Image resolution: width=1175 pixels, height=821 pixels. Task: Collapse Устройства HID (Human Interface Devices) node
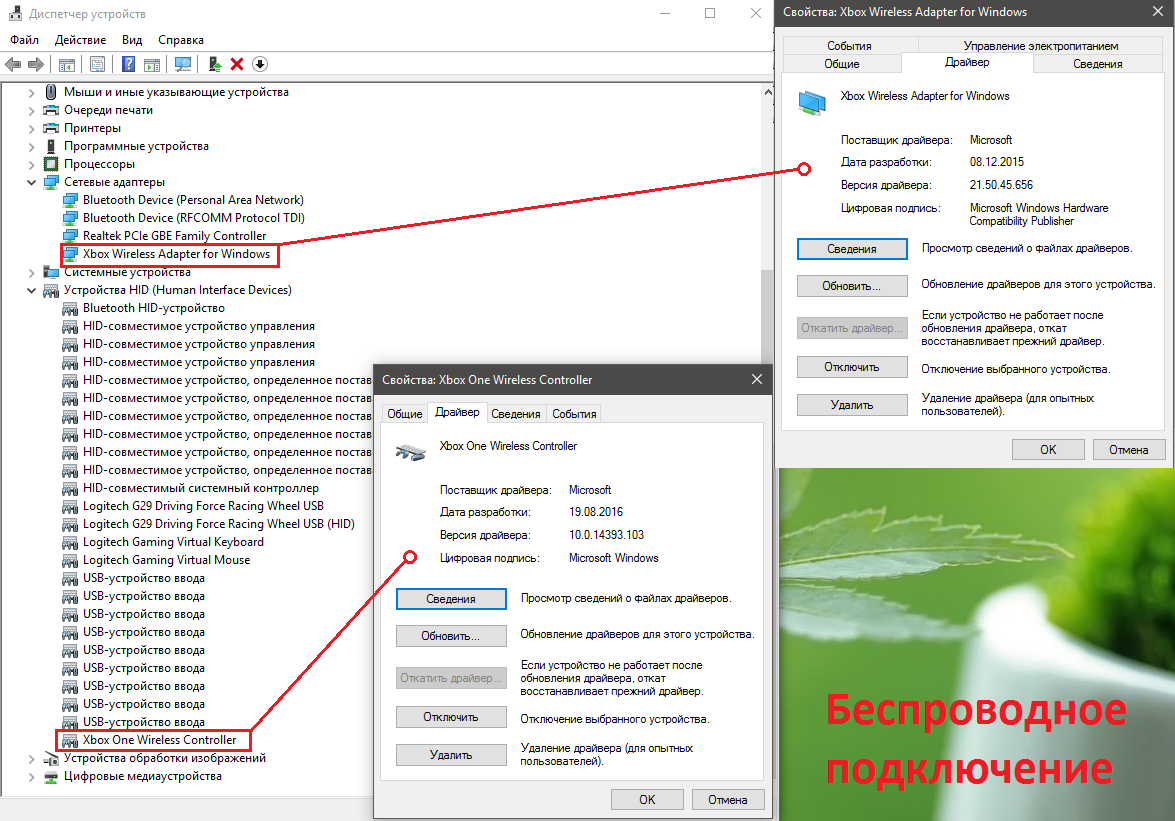[31, 291]
